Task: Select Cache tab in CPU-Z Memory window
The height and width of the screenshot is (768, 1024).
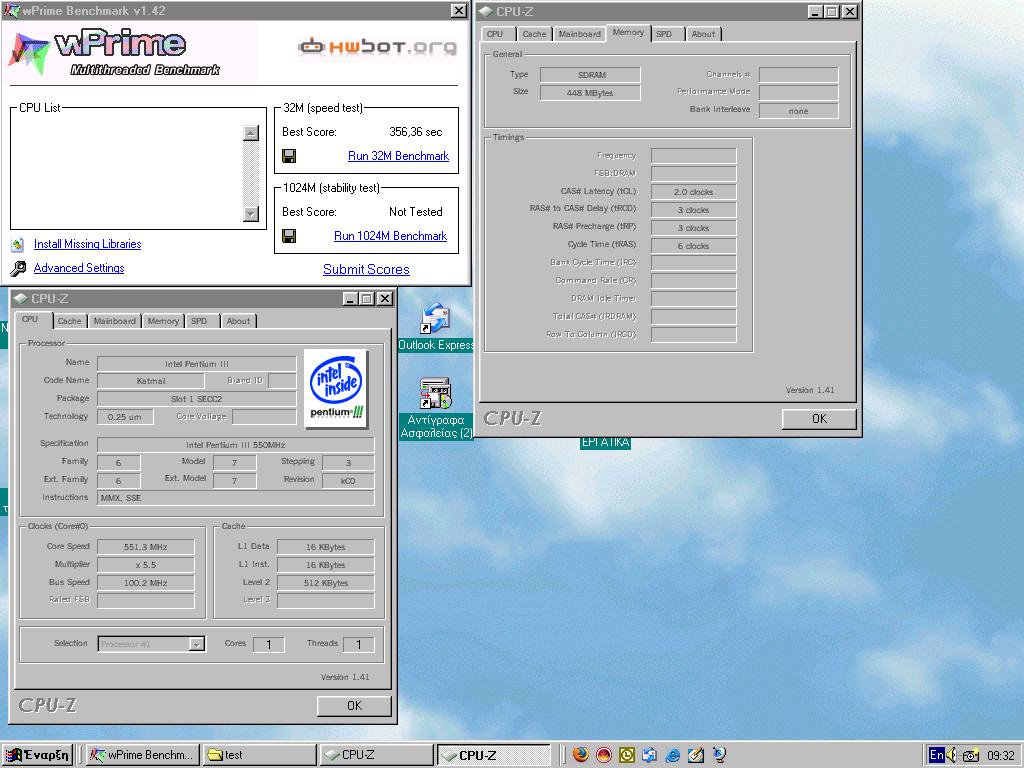Action: [534, 34]
